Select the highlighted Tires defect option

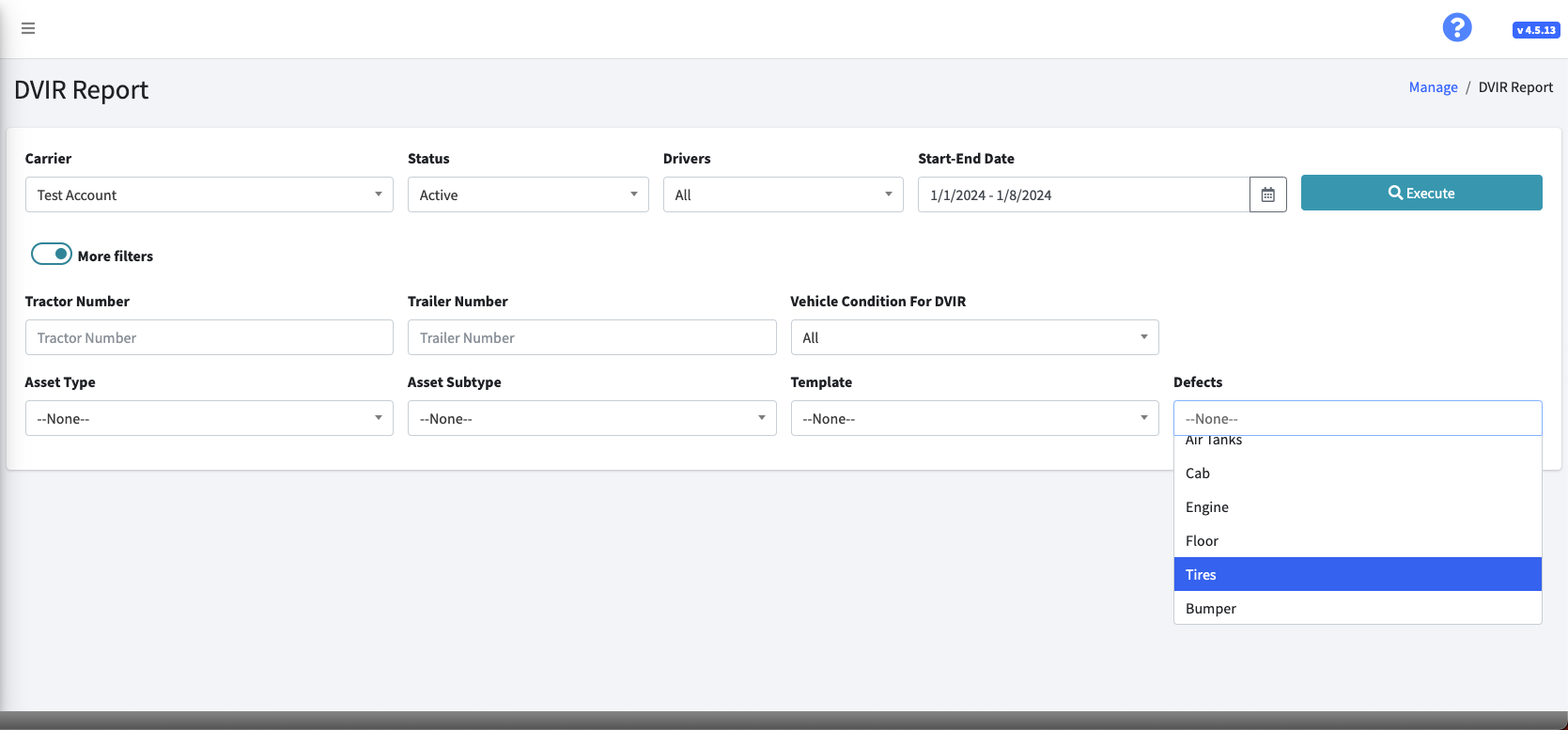click(x=1358, y=575)
